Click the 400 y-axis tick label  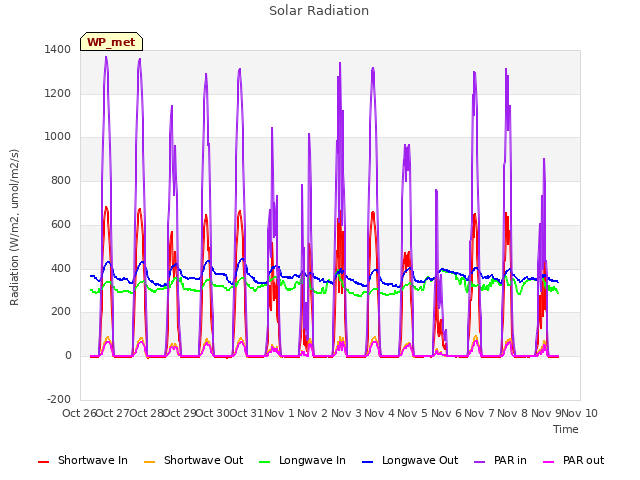[x=61, y=269]
